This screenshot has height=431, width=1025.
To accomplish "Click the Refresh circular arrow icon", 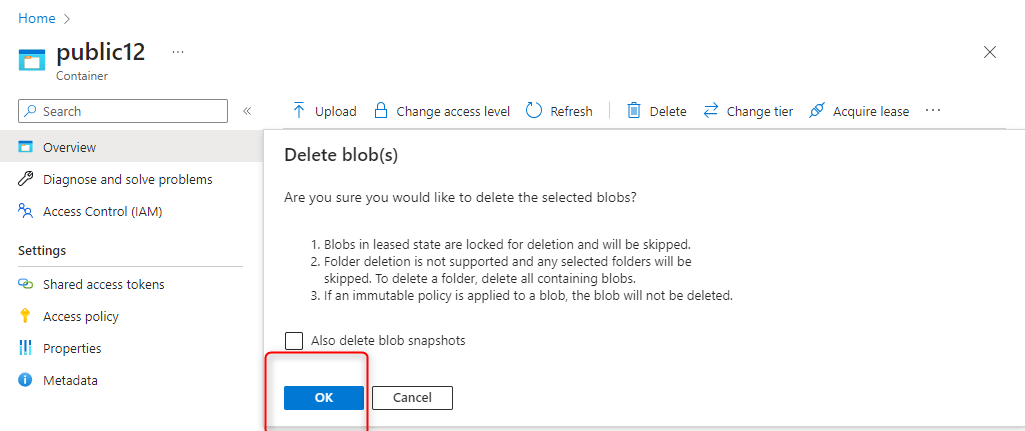I will pyautogui.click(x=534, y=111).
